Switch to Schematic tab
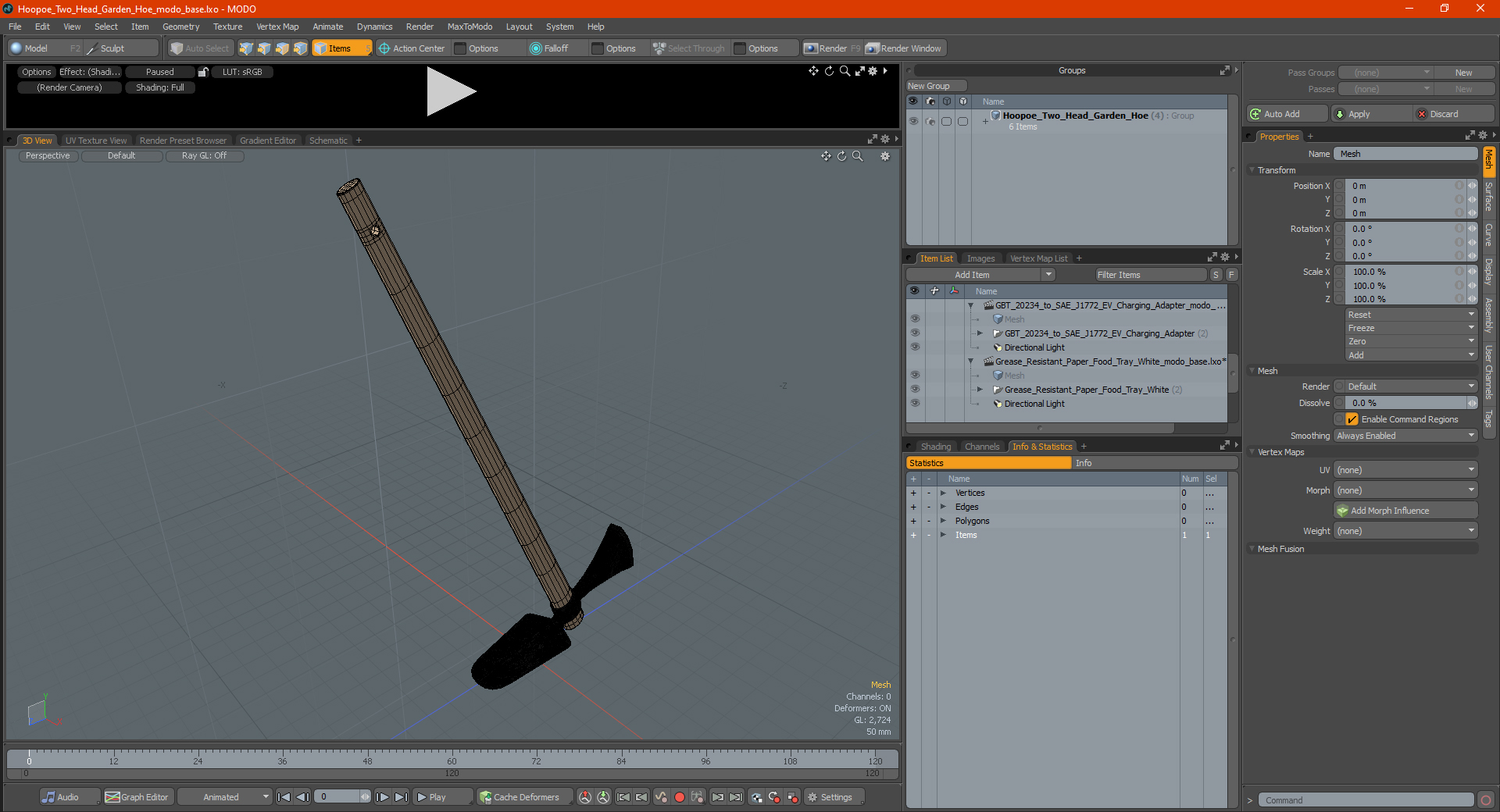 click(328, 141)
